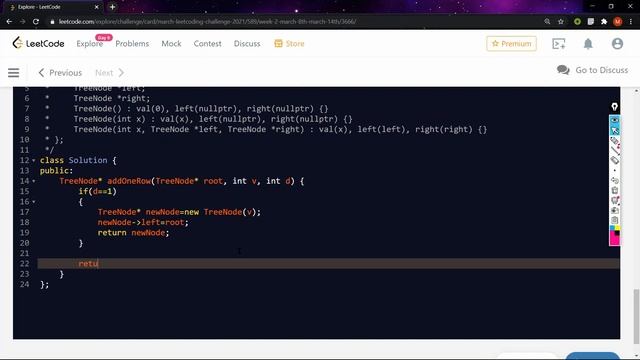Click 'newNode->left=root;' on line 18

143,222
